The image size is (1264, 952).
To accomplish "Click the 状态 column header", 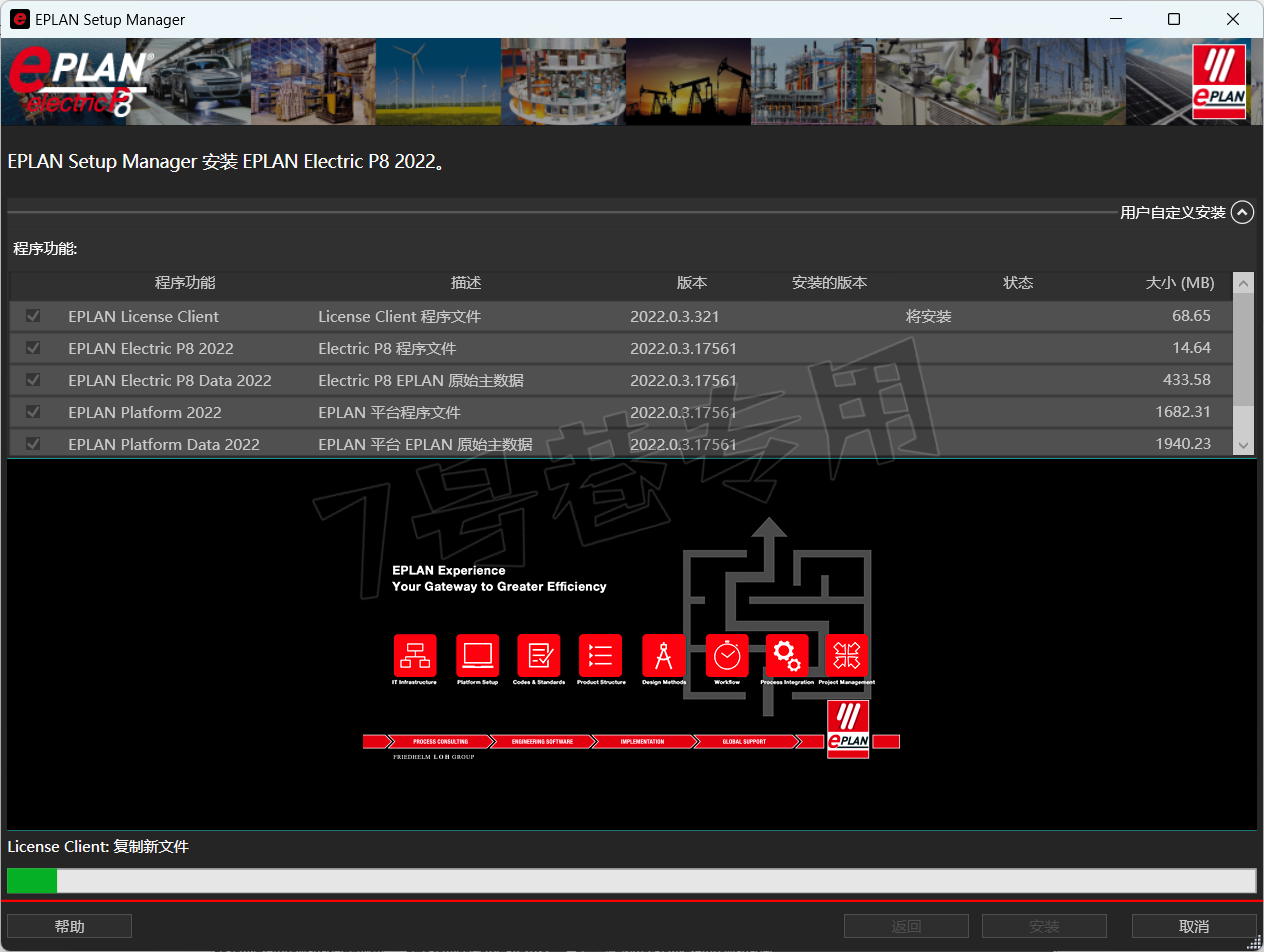I will point(1018,283).
